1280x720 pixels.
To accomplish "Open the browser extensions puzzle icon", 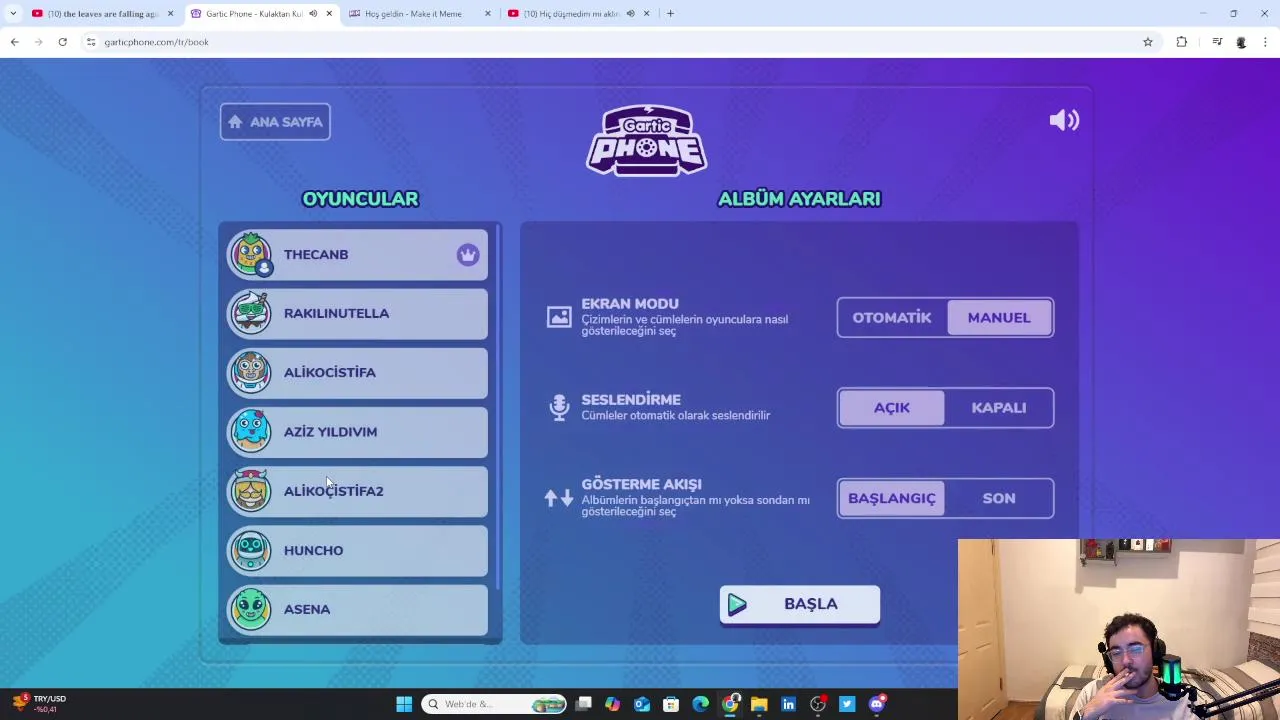I will [x=1182, y=42].
